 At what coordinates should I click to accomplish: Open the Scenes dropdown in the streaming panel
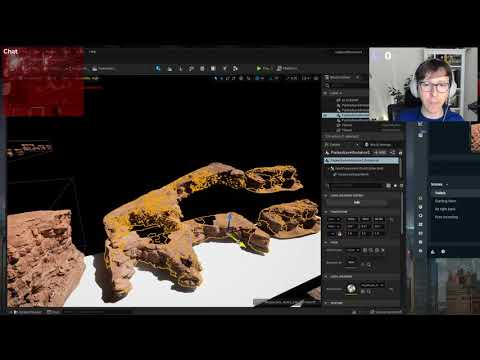pyautogui.click(x=439, y=184)
